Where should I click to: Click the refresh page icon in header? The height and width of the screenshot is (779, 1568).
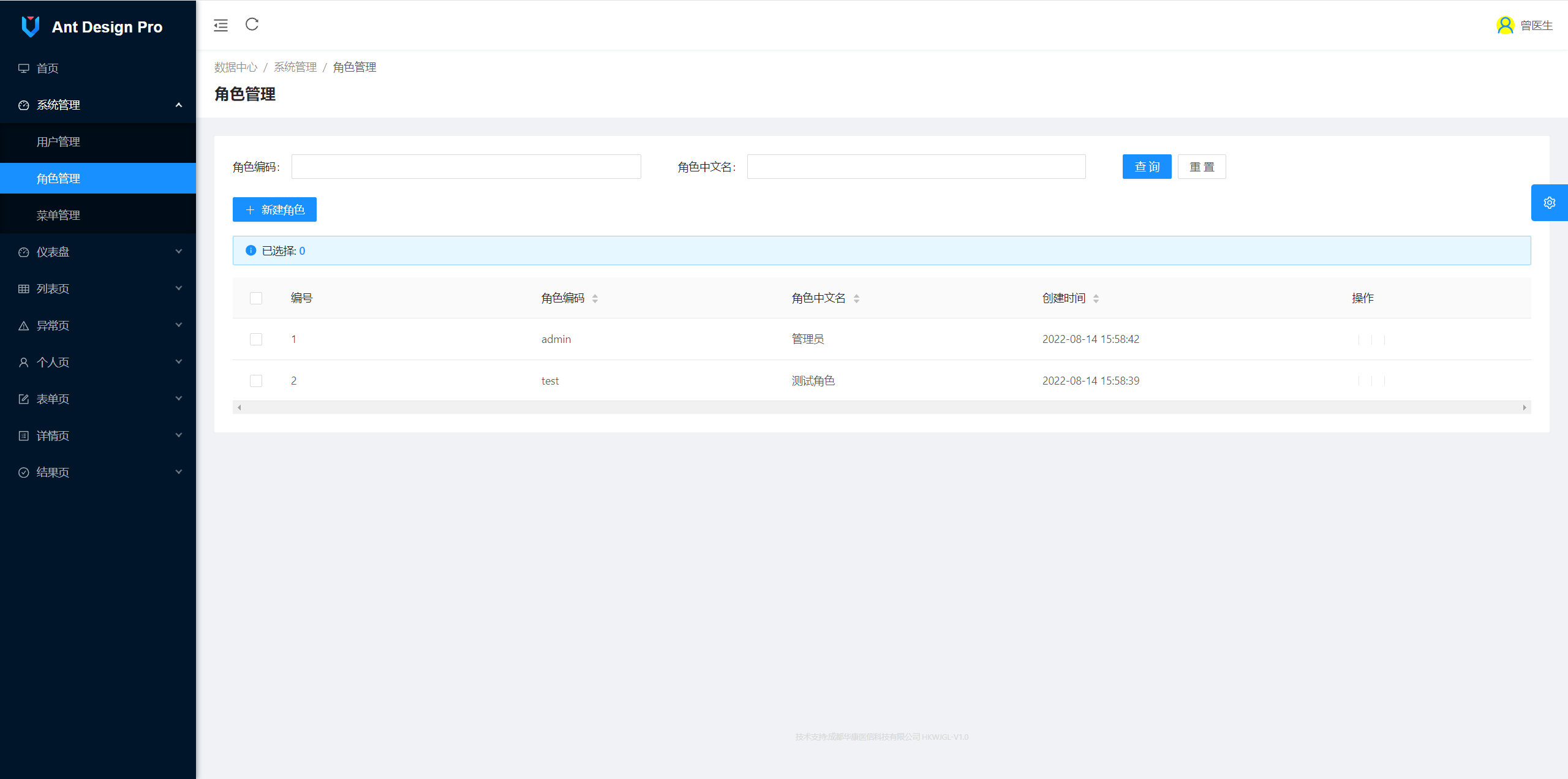point(252,24)
